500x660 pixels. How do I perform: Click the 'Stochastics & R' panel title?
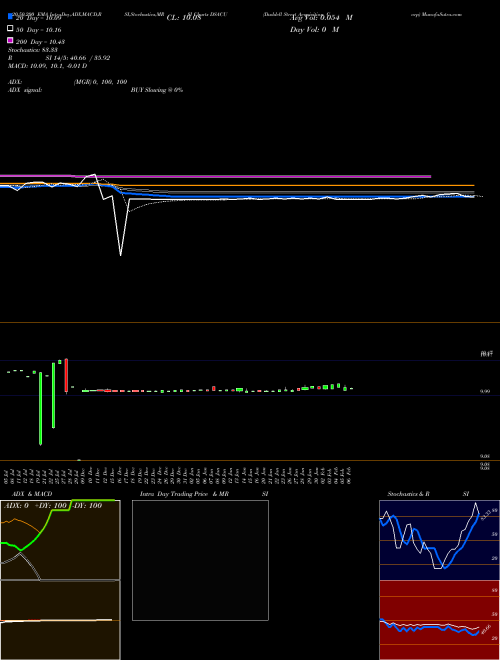(408, 494)
